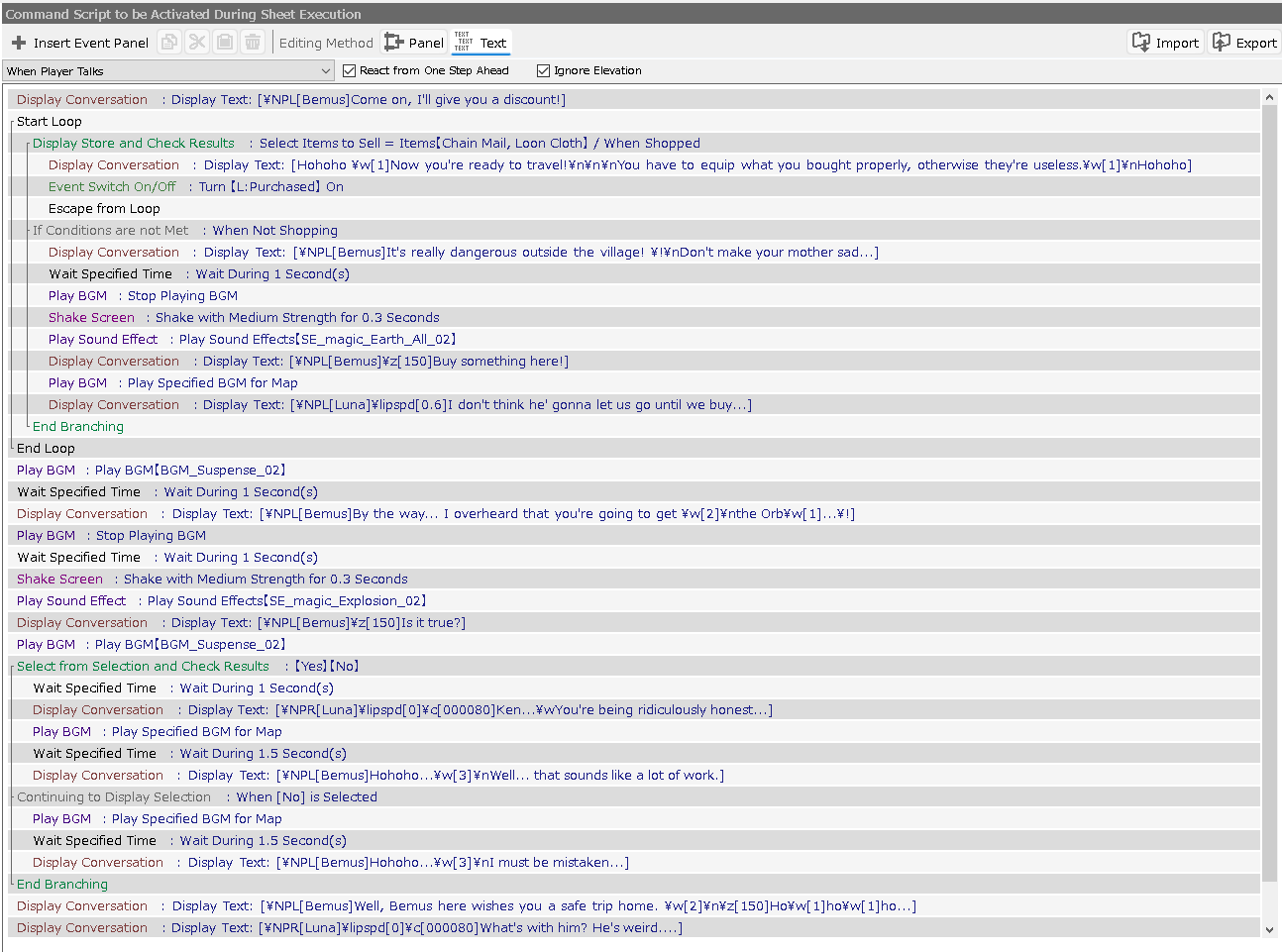Viewport: 1282px width, 952px height.
Task: Select the Text editing method tab
Action: pyautogui.click(x=481, y=43)
